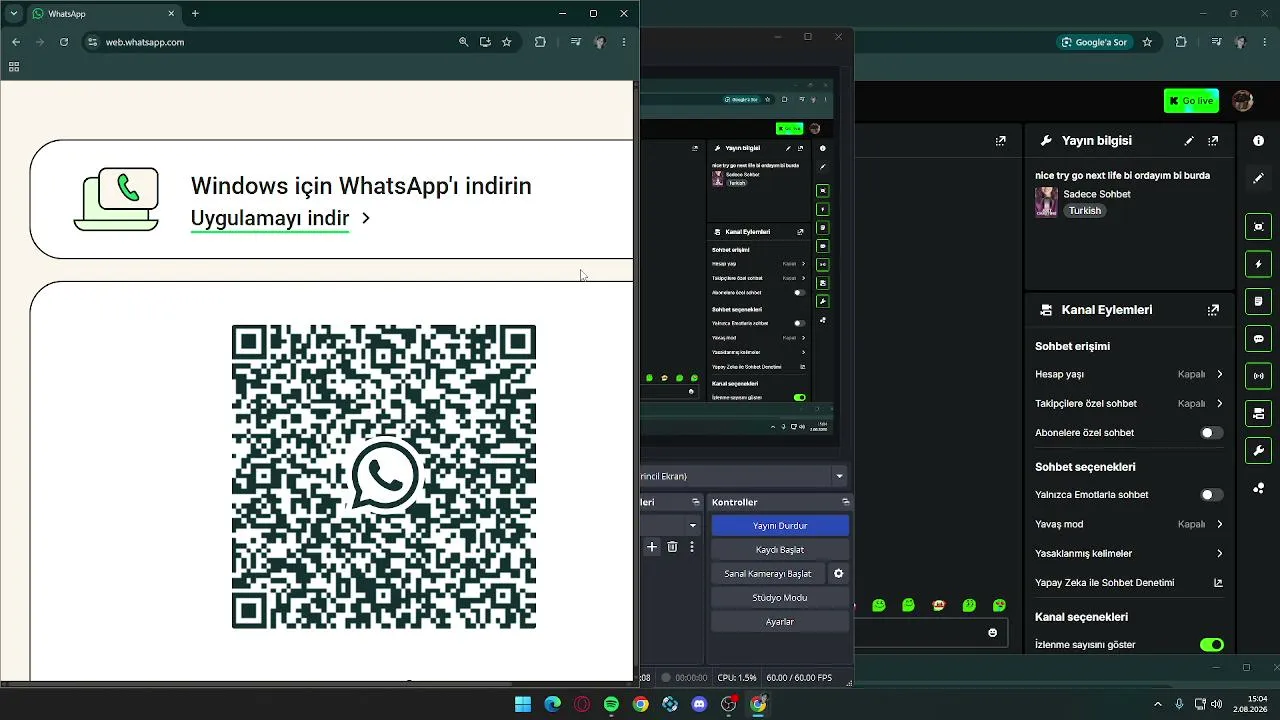Image resolution: width=1280 pixels, height=720 pixels.
Task: Click the 60.00 / 60.00 FPS readout
Action: click(x=799, y=678)
